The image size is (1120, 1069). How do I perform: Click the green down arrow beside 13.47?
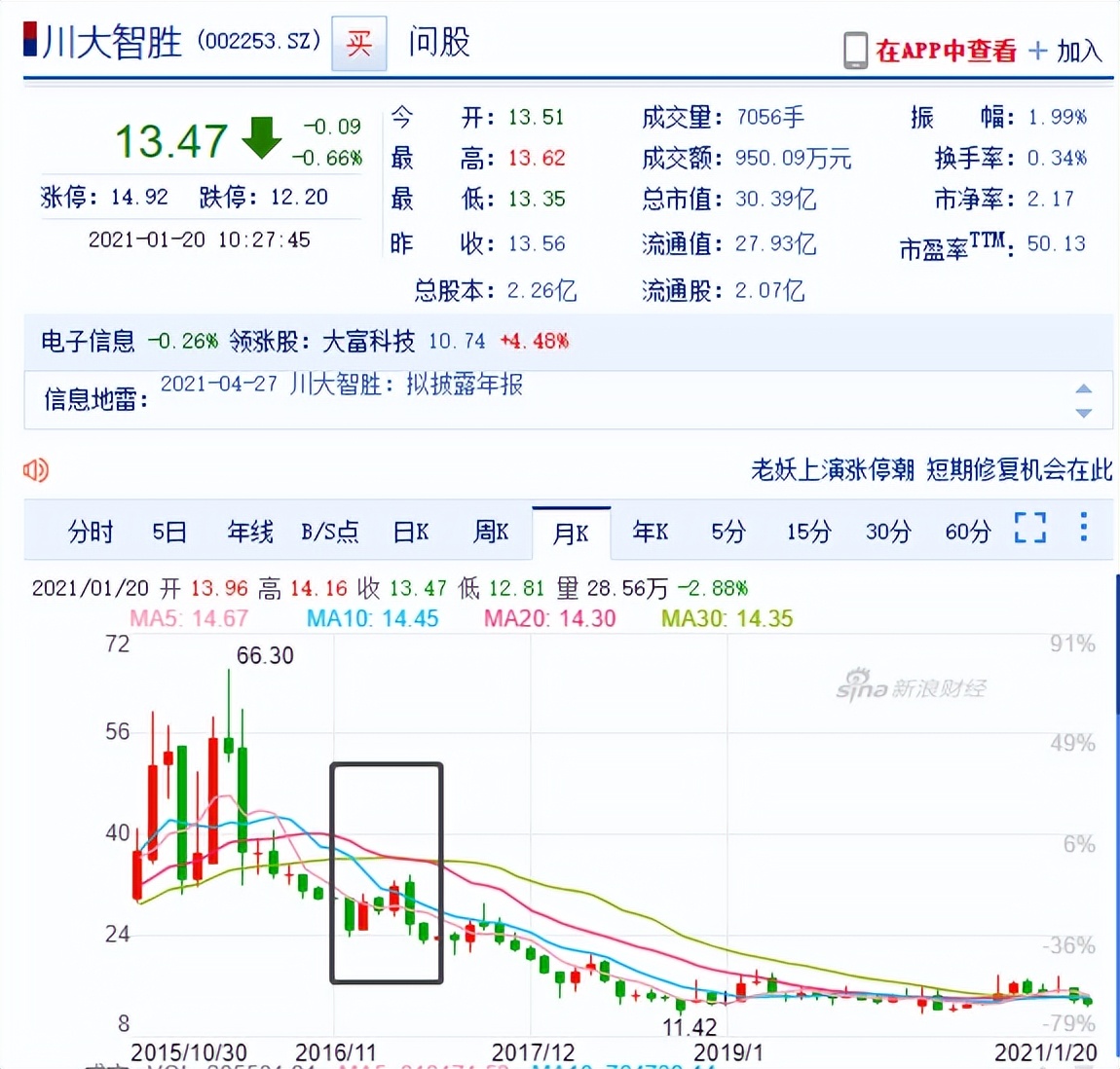click(262, 140)
